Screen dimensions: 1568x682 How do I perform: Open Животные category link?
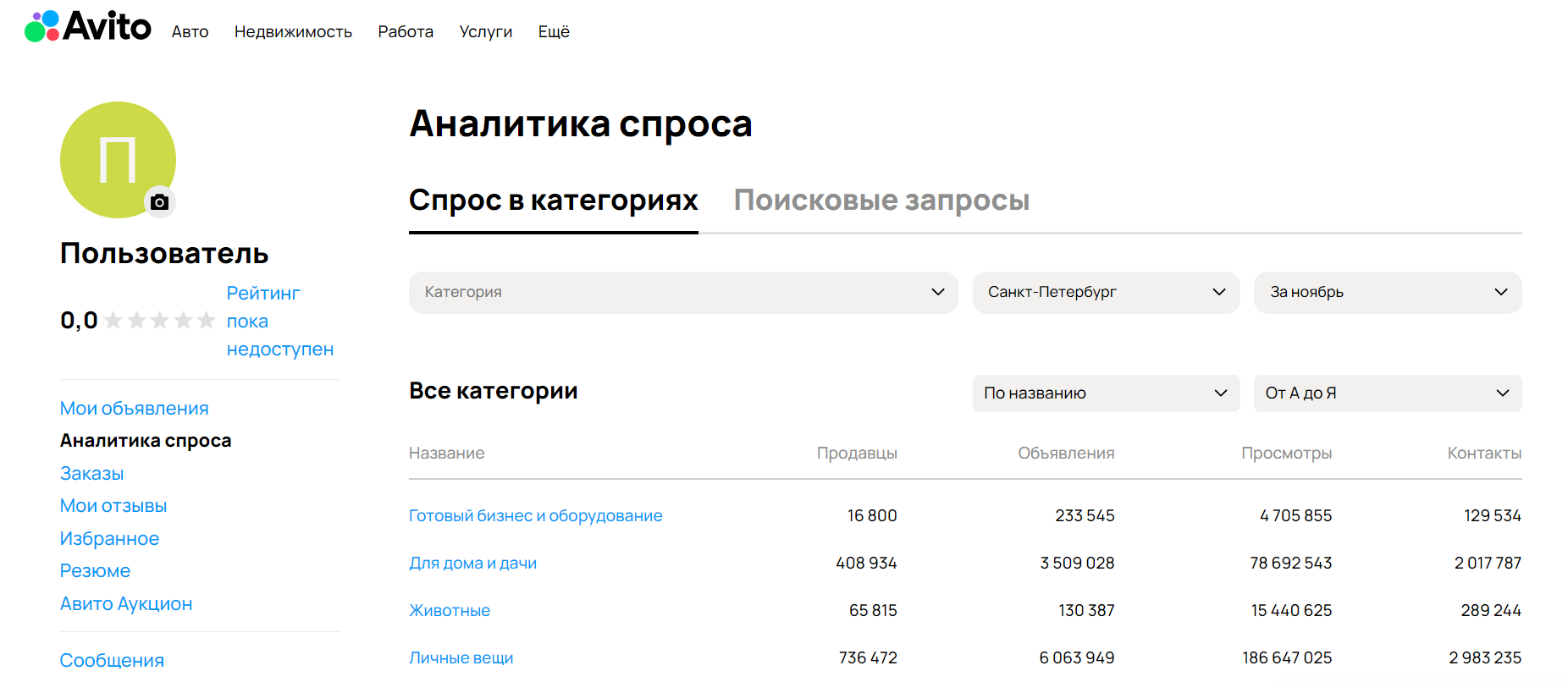coord(450,610)
